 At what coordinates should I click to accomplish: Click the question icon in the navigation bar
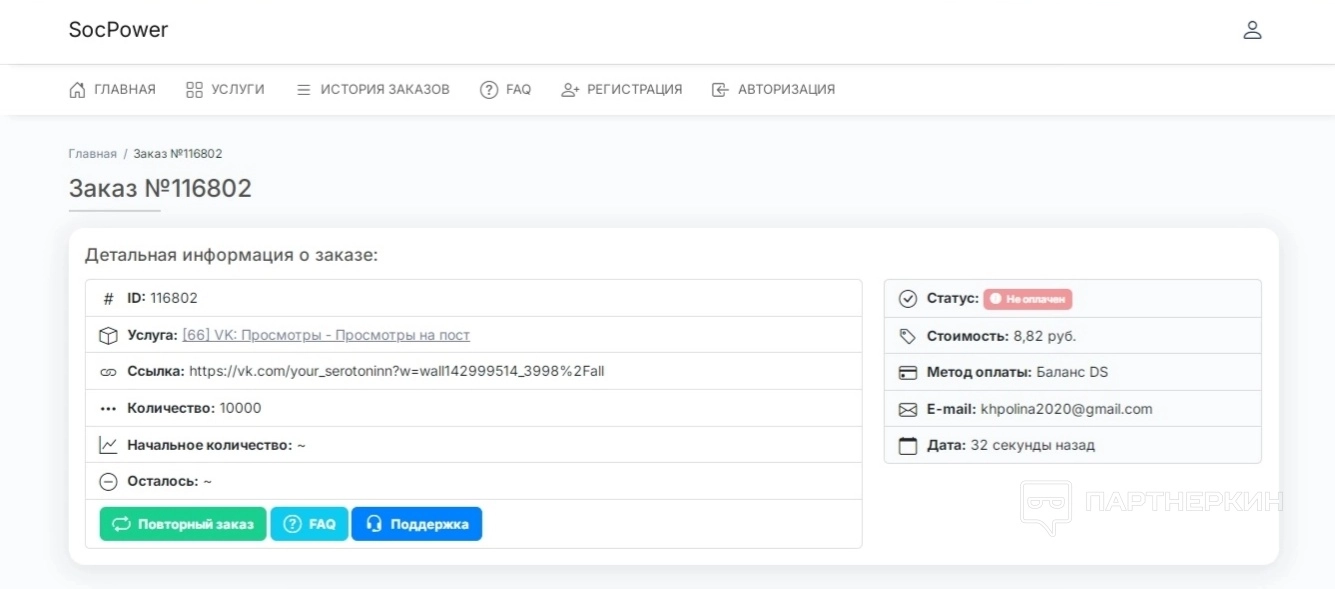489,90
